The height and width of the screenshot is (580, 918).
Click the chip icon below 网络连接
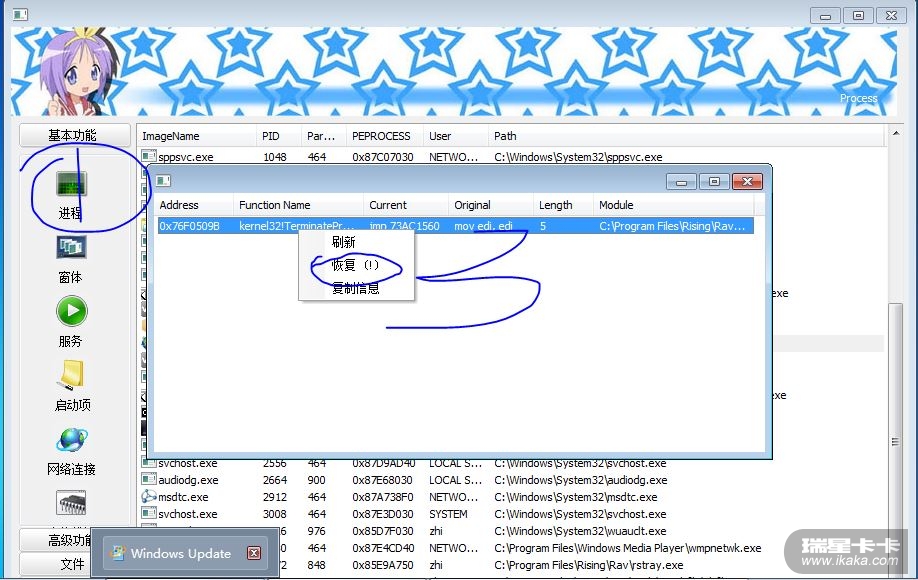(x=71, y=503)
